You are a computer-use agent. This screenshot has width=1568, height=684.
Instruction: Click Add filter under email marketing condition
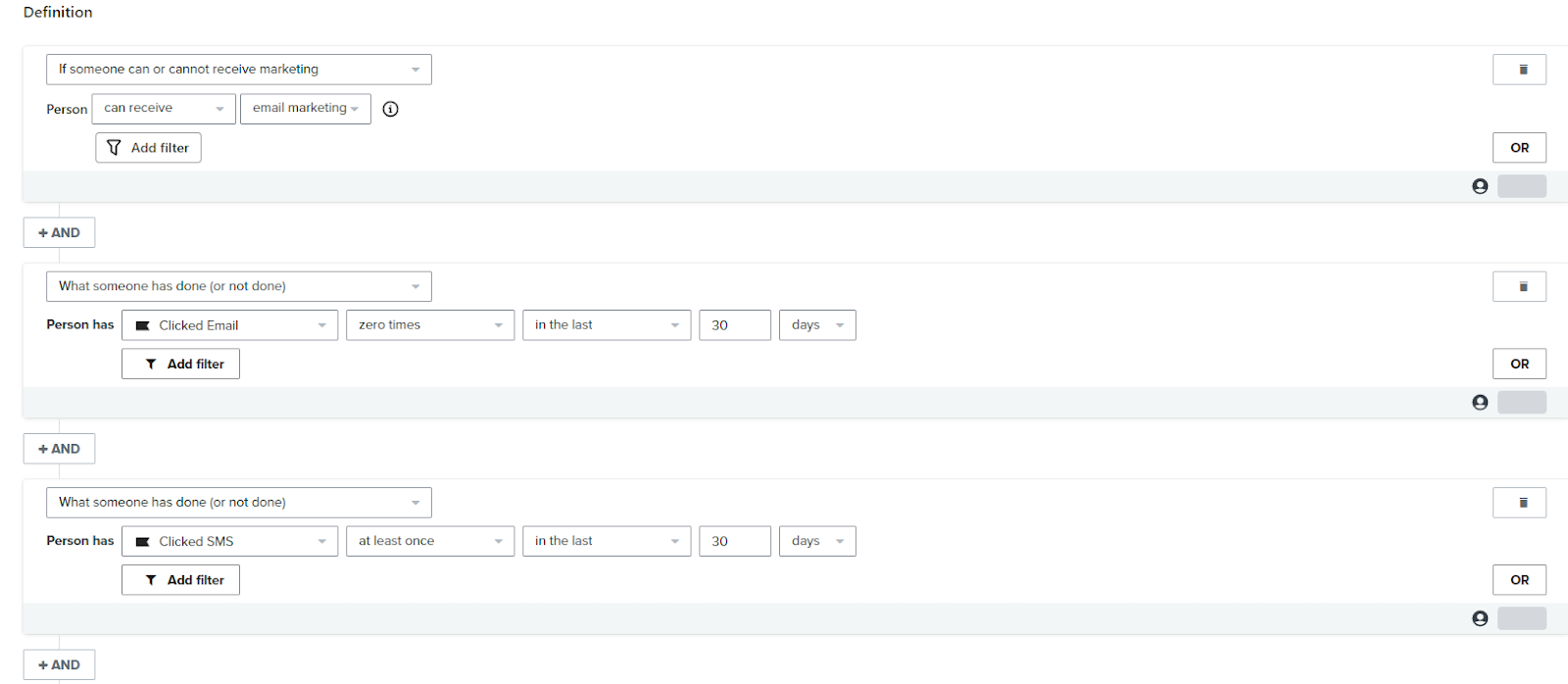pyautogui.click(x=148, y=148)
